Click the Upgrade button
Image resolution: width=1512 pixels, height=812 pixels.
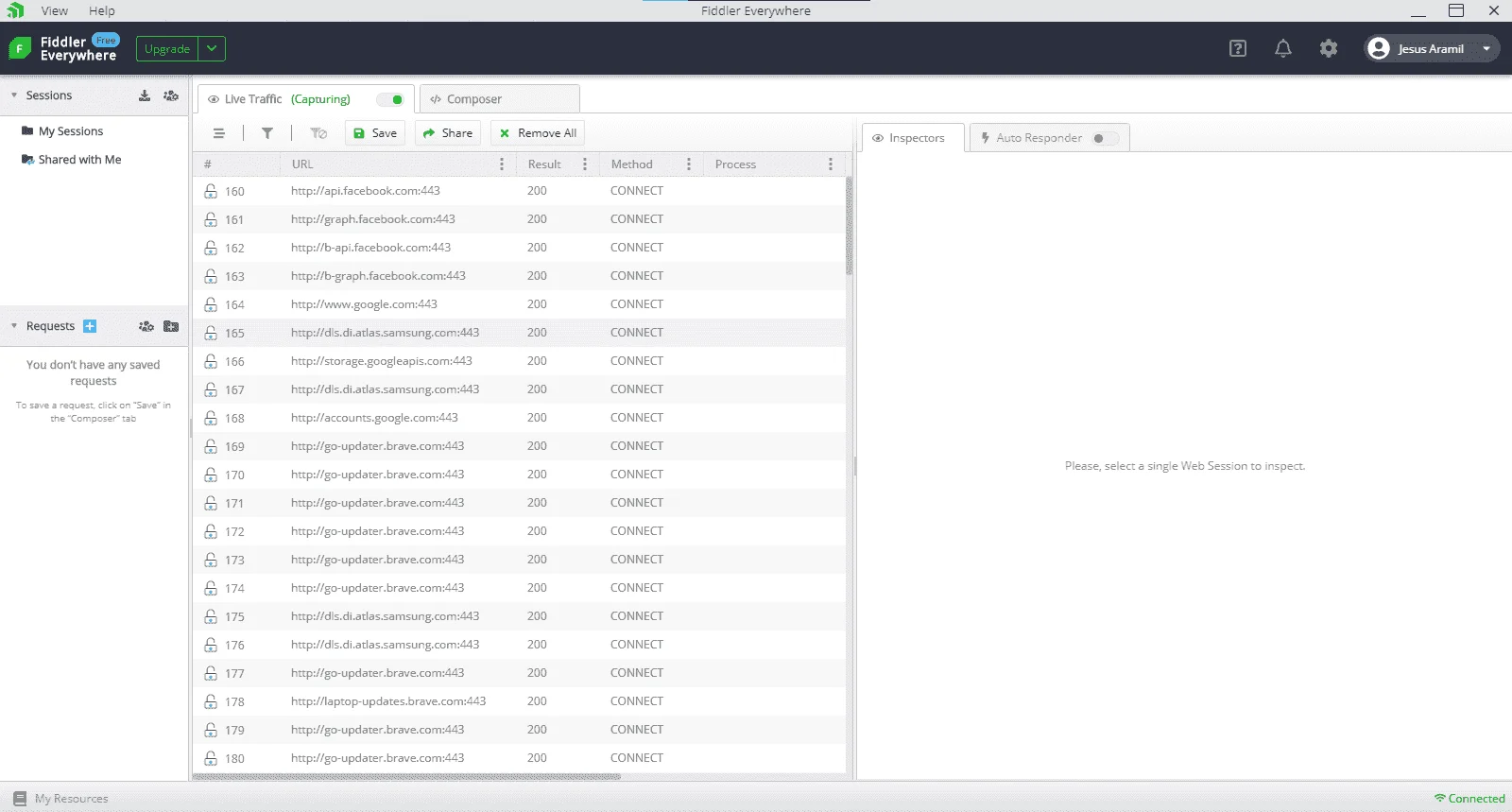pos(167,49)
